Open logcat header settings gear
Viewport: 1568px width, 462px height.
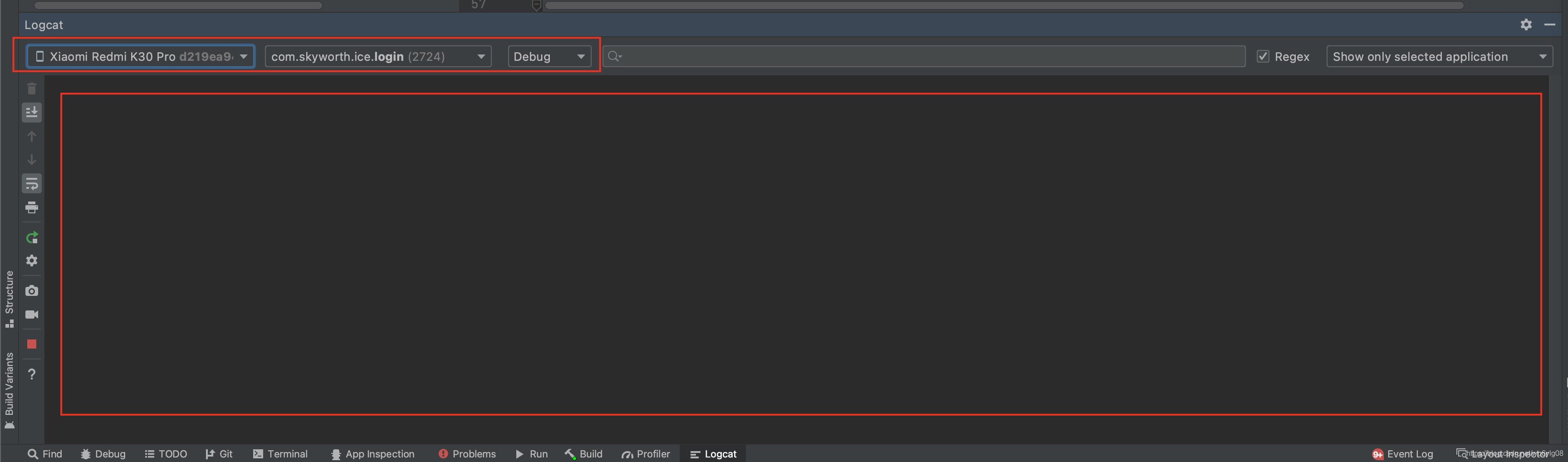point(1526,25)
